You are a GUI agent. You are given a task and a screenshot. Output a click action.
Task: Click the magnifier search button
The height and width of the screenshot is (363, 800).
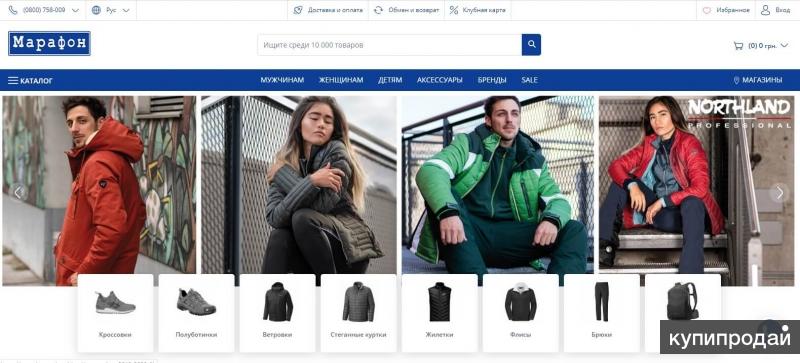[x=531, y=45]
